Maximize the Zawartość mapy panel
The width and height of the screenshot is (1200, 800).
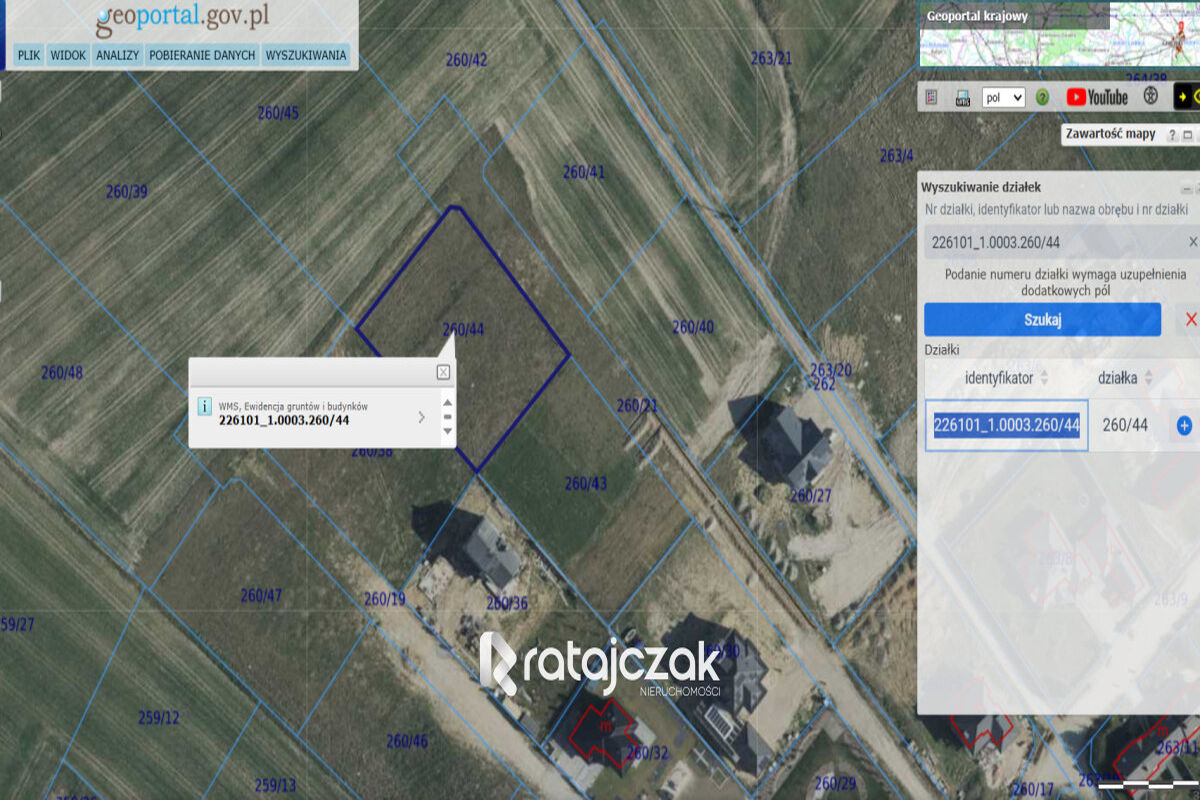pos(1188,134)
